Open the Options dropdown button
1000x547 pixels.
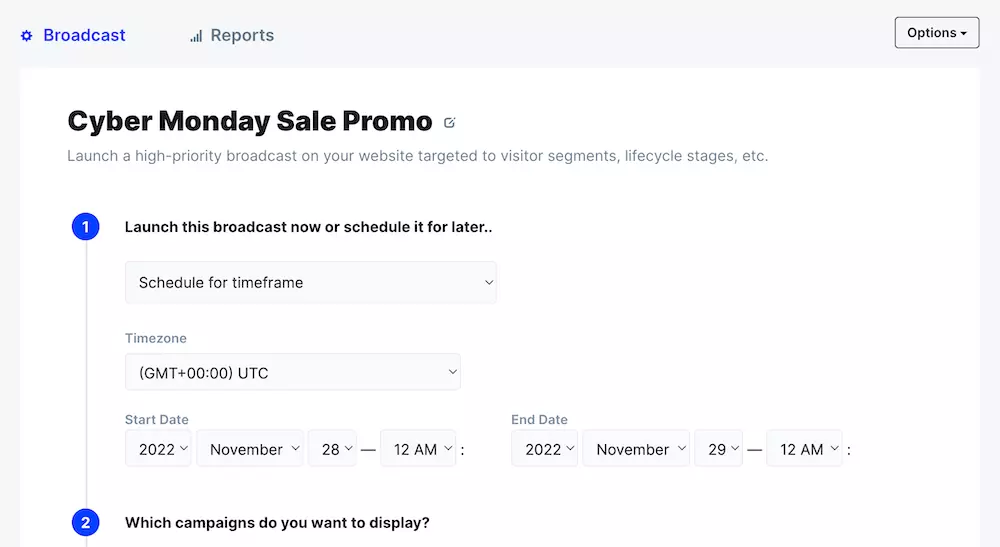tap(936, 33)
